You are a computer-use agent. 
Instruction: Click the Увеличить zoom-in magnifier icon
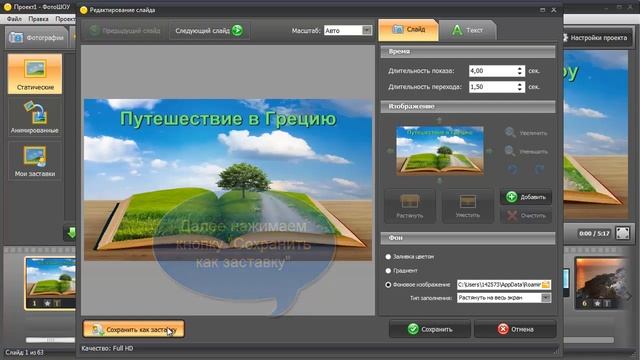510,132
